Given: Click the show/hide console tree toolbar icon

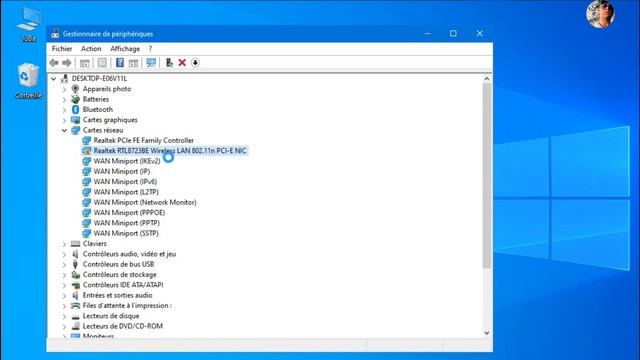Looking at the screenshot, I should [x=84, y=63].
